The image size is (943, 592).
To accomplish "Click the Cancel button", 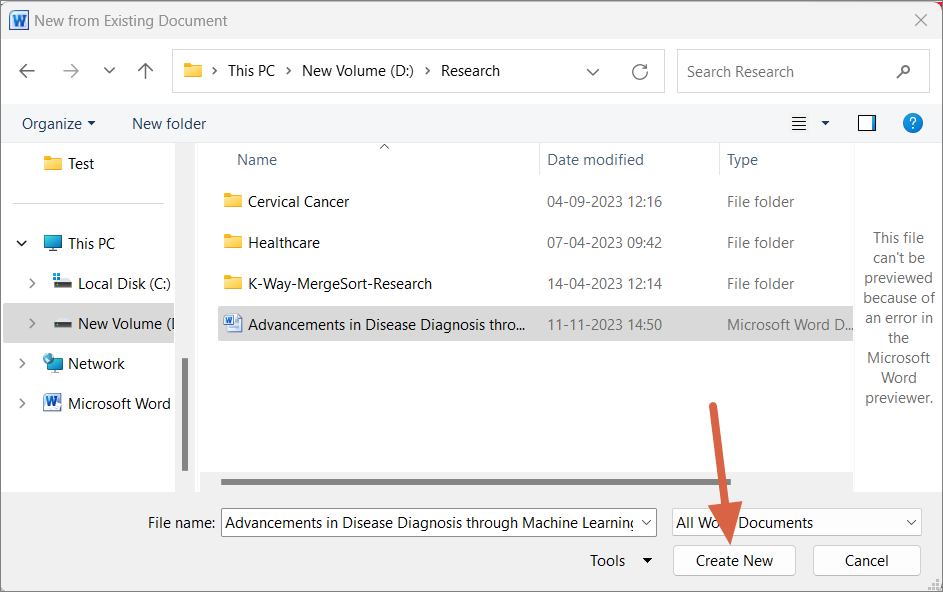I will tap(866, 561).
